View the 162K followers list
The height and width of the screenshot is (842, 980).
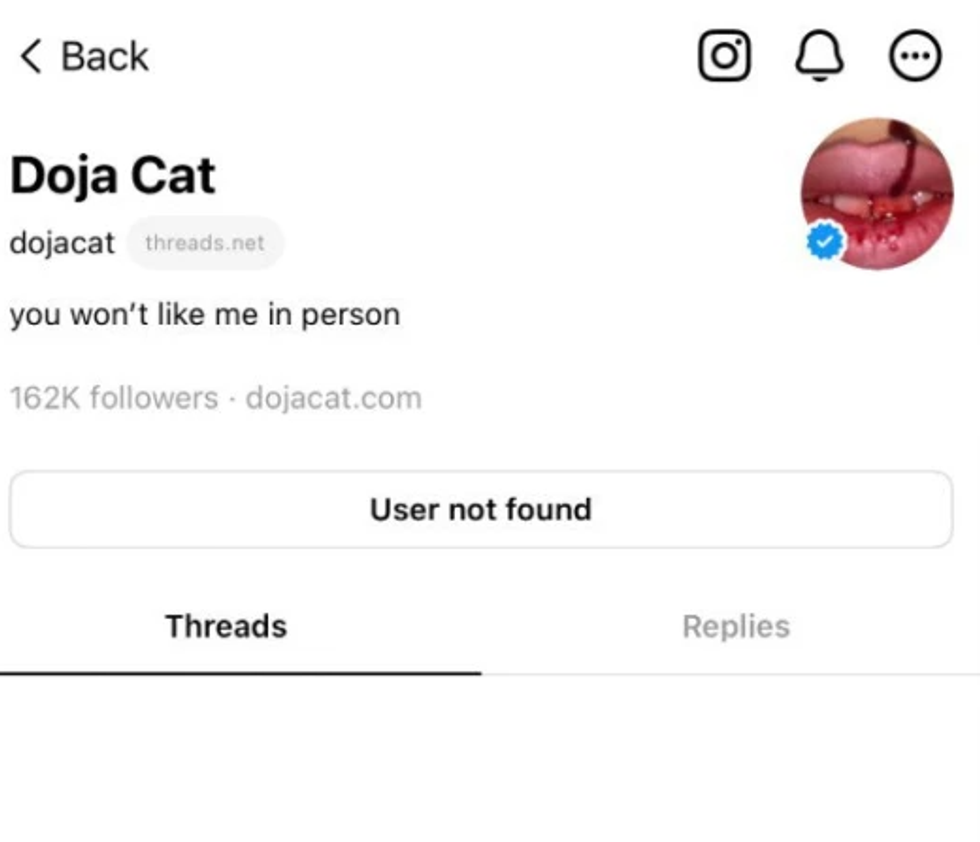click(x=113, y=398)
